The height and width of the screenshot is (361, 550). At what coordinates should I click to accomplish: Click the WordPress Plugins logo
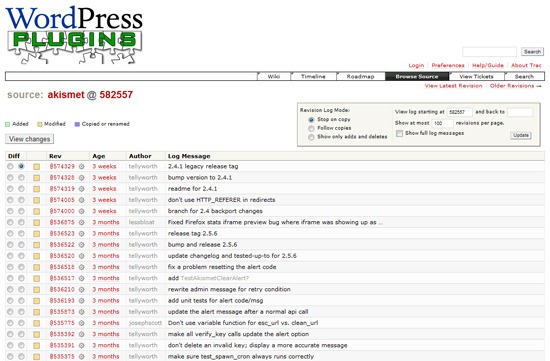[74, 35]
